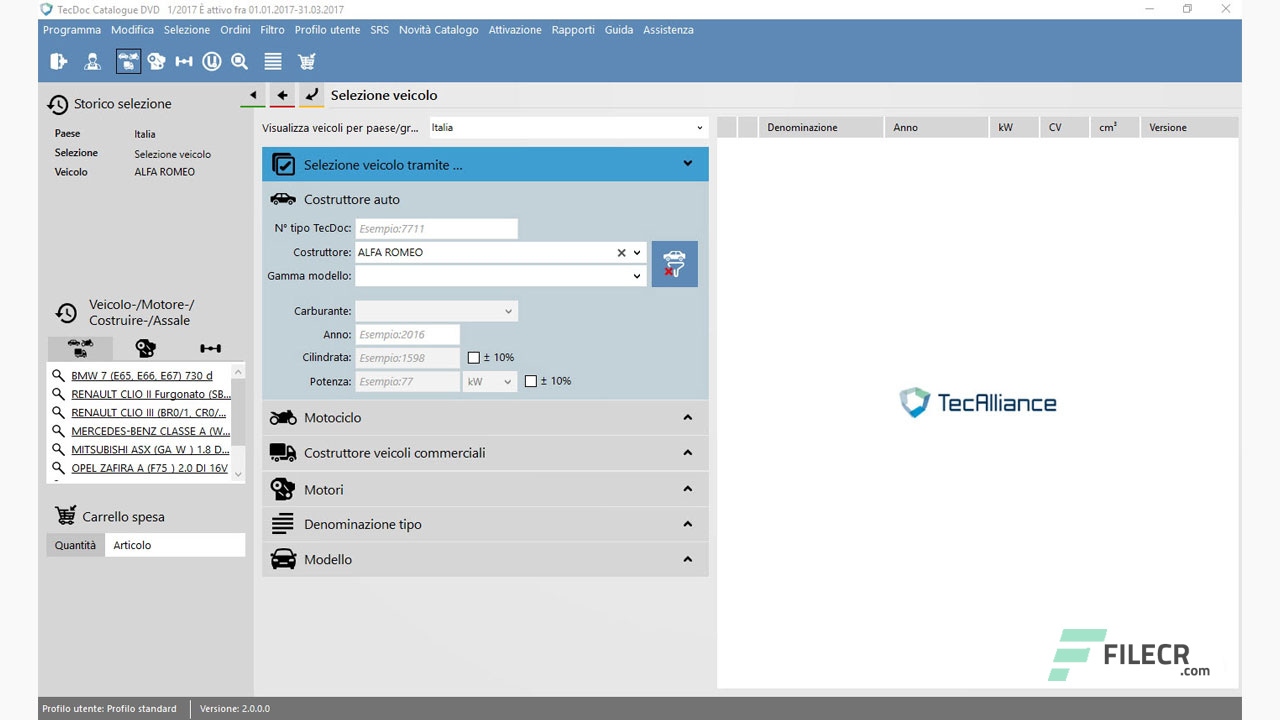Image resolution: width=1280 pixels, height=720 pixels.
Task: Click magnifier icon beside OPEL ZAFIRA entry
Action: click(58, 468)
